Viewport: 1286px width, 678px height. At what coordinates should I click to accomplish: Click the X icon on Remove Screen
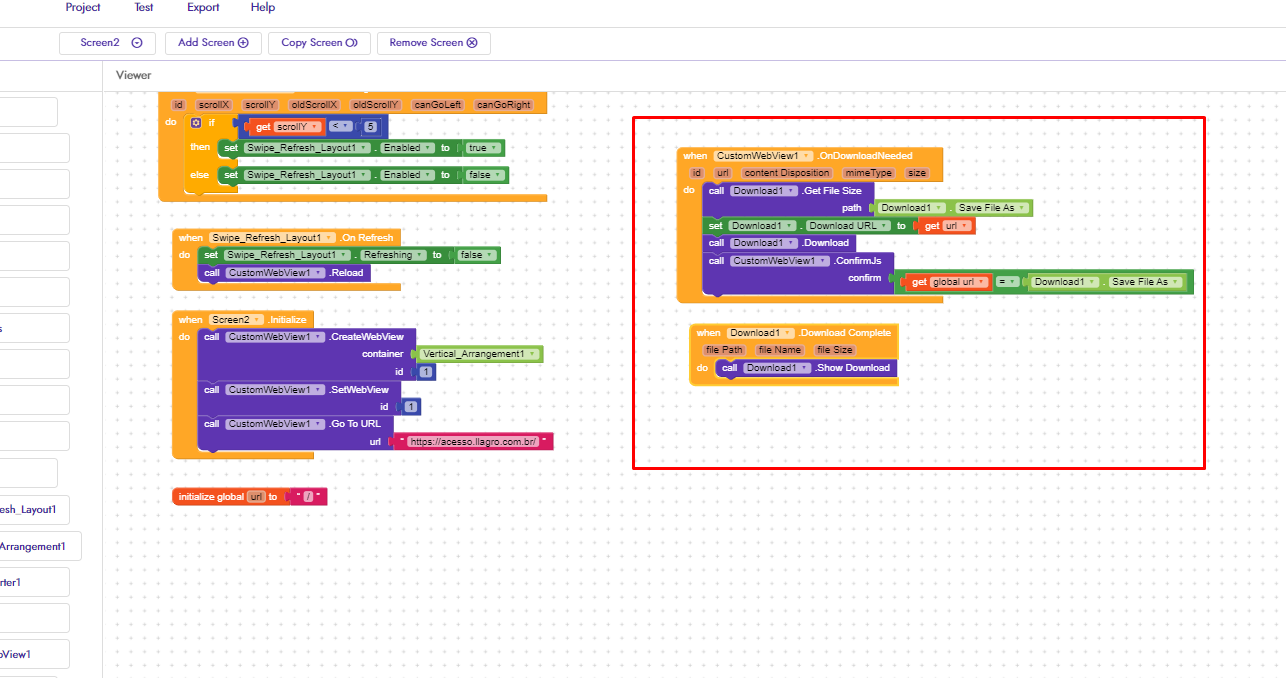(472, 43)
